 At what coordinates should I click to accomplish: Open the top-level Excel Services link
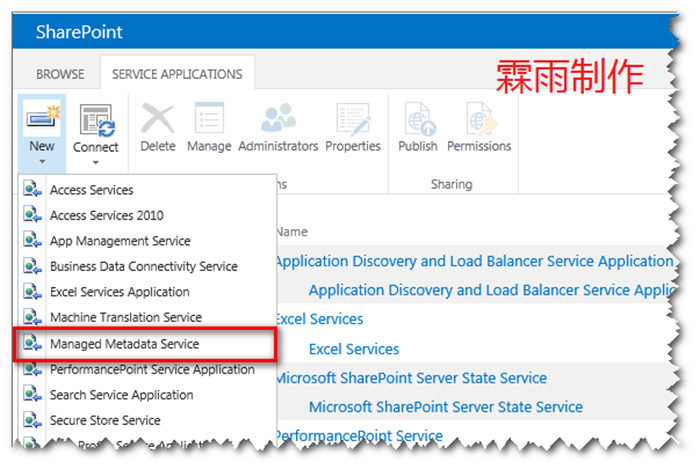(320, 319)
